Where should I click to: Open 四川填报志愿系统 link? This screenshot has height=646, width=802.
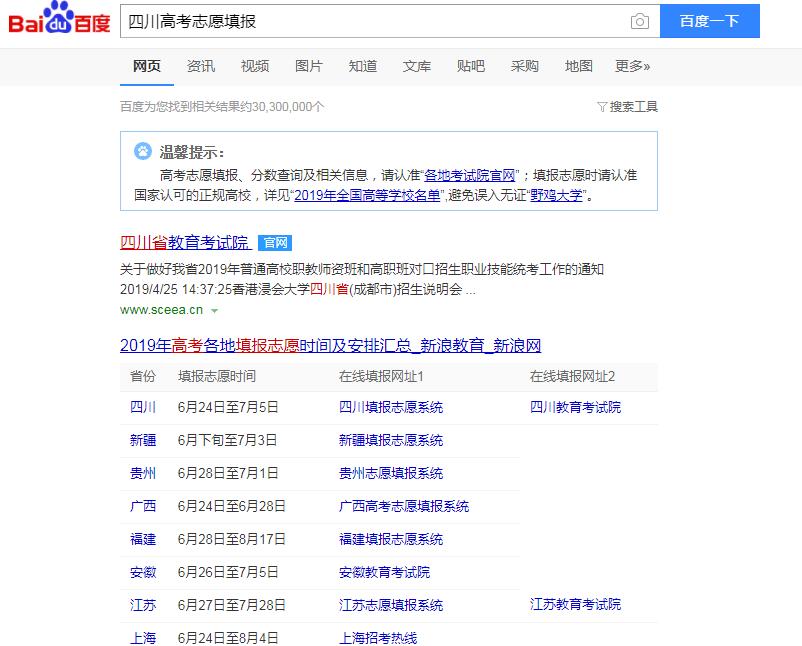(391, 407)
